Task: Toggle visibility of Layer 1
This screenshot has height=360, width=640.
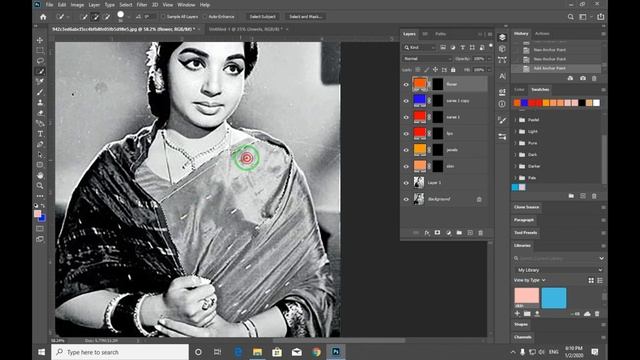Action: click(406, 183)
